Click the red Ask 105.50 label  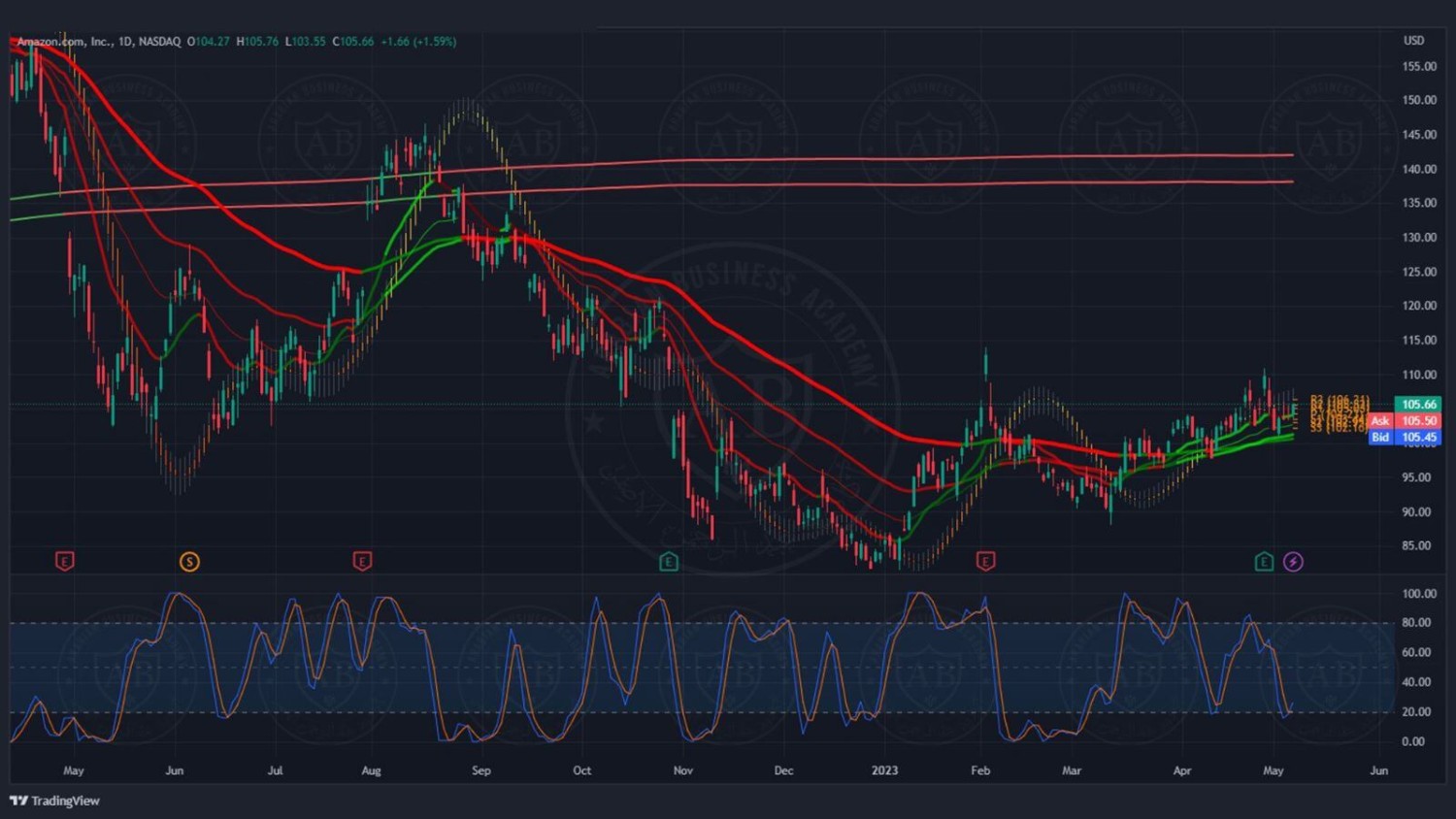tap(1405, 421)
